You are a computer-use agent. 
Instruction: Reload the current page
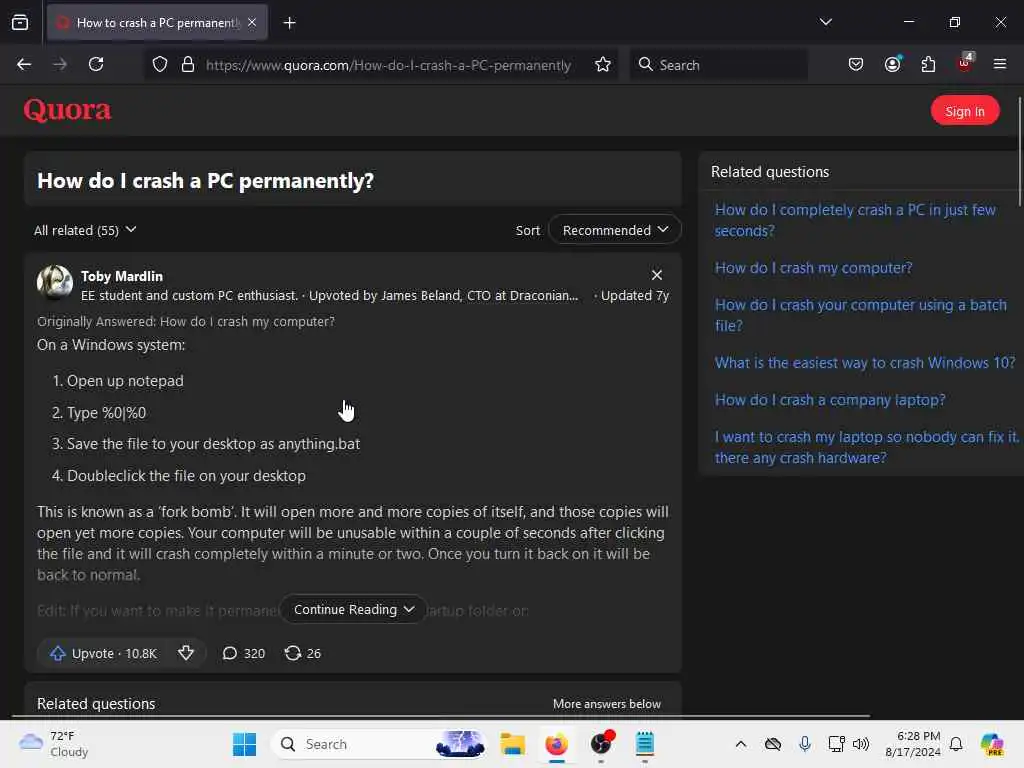click(x=96, y=64)
